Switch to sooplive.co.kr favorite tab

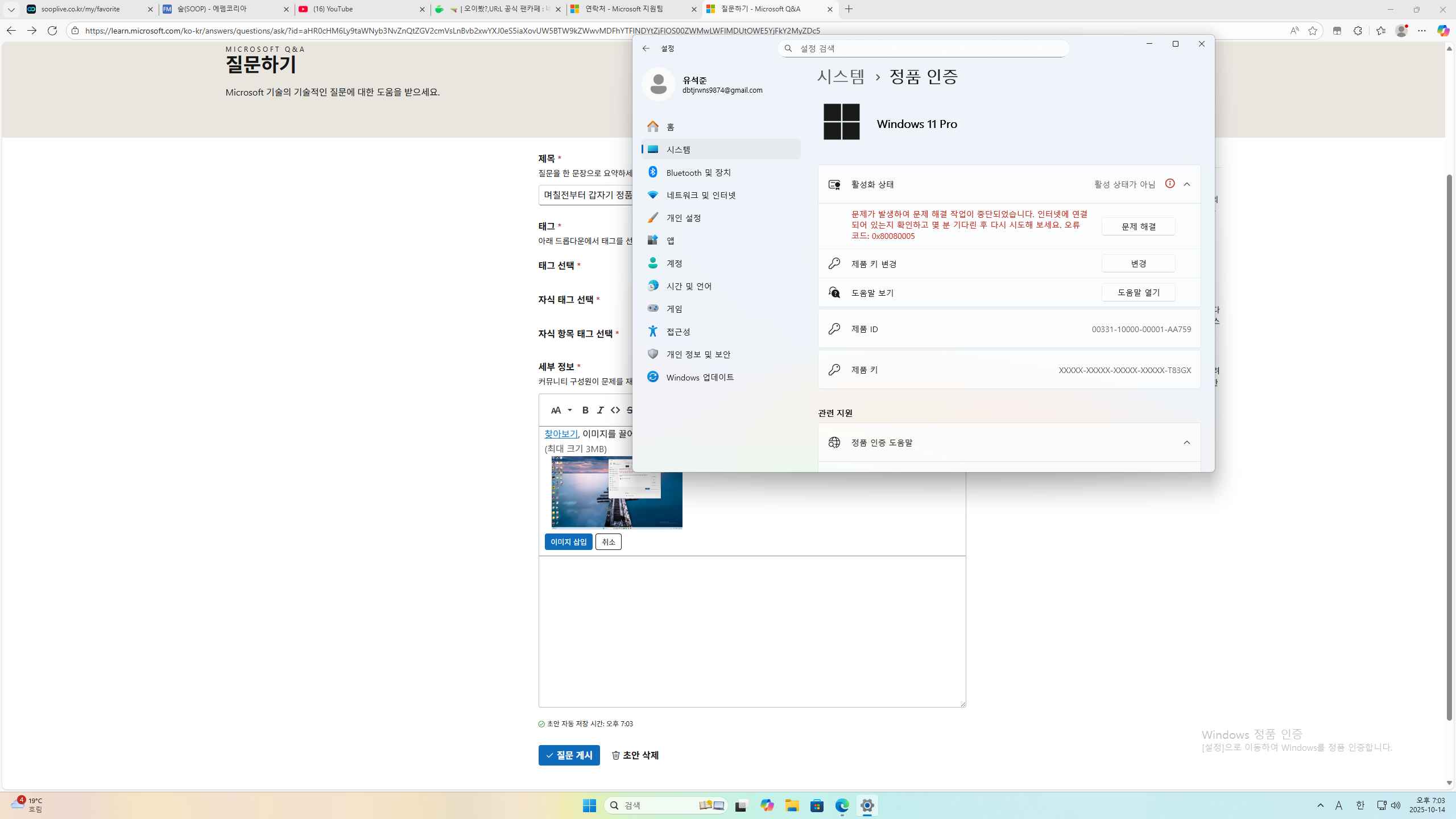click(x=90, y=9)
